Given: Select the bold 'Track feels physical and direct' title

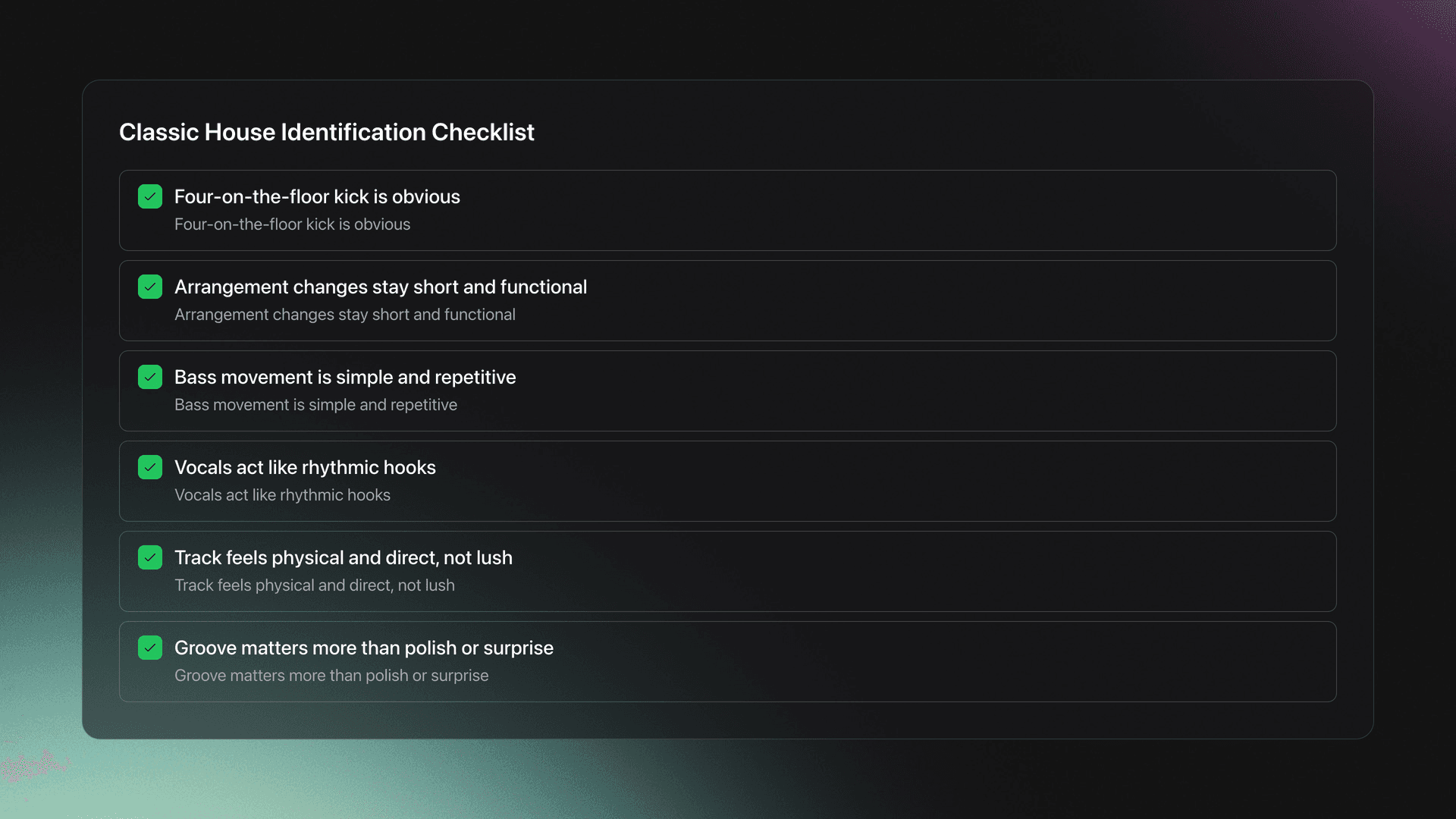Looking at the screenshot, I should (344, 557).
